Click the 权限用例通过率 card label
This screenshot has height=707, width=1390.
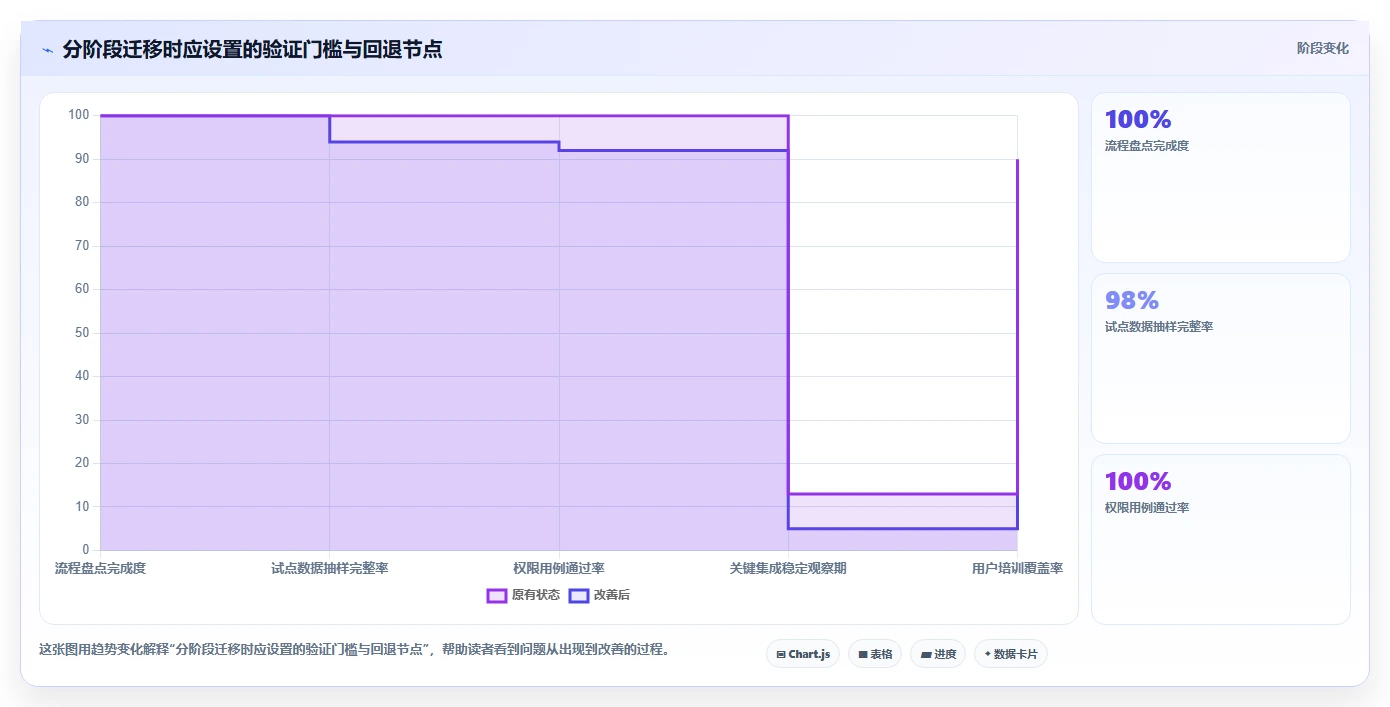point(1147,508)
